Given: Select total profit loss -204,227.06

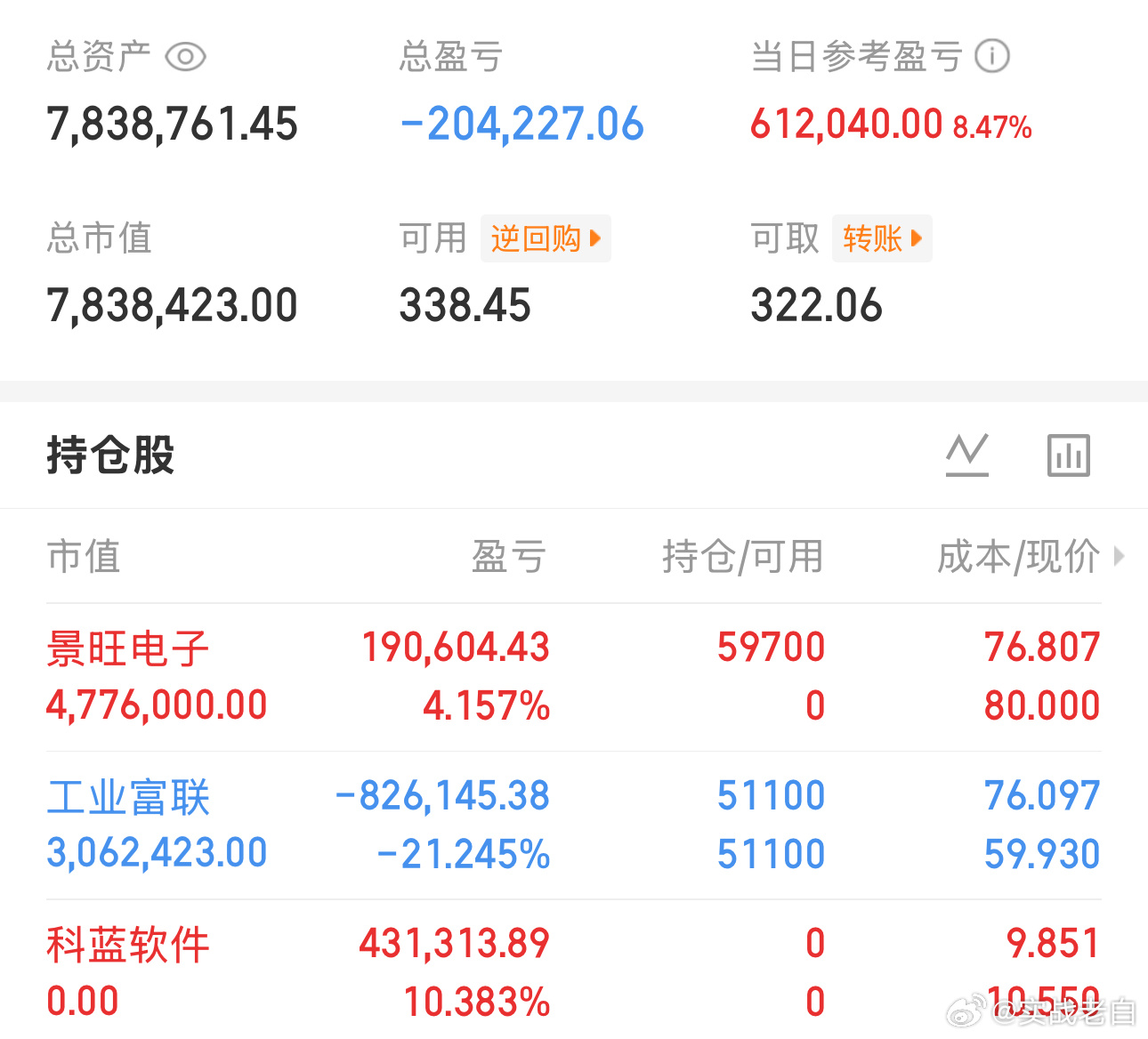Looking at the screenshot, I should [x=521, y=124].
